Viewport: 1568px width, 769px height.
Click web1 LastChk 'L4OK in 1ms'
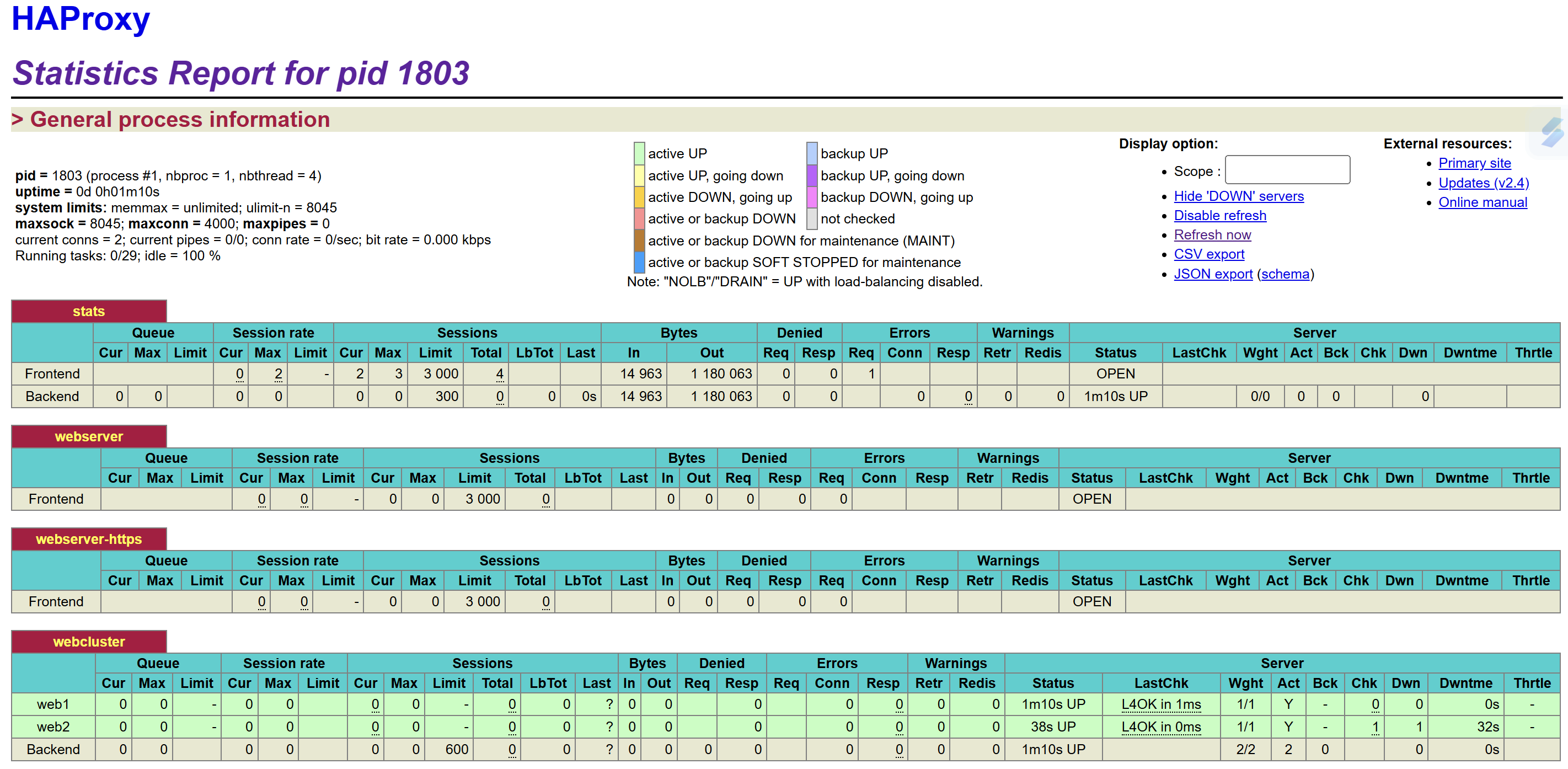[1161, 704]
